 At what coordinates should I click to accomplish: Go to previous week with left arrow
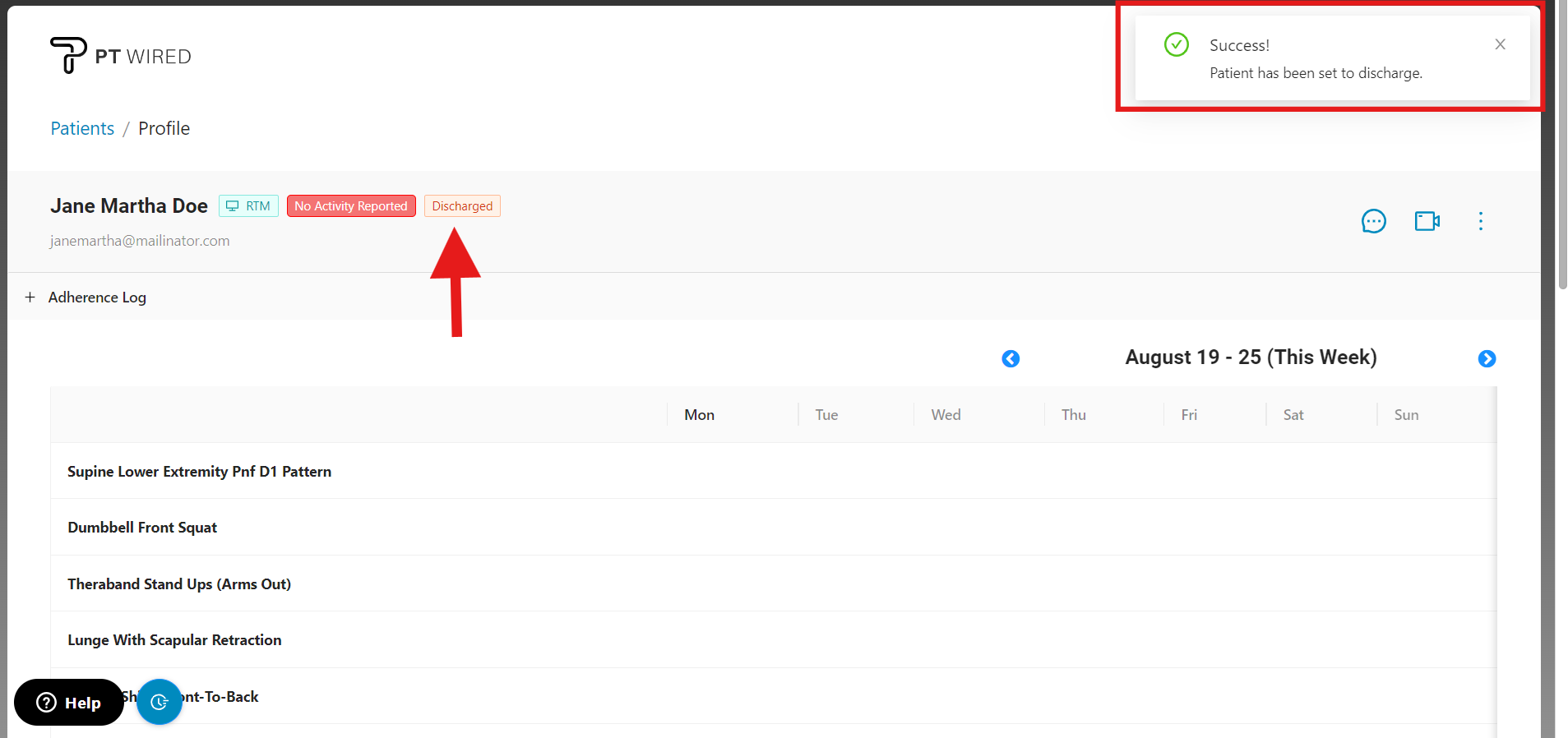point(1011,359)
